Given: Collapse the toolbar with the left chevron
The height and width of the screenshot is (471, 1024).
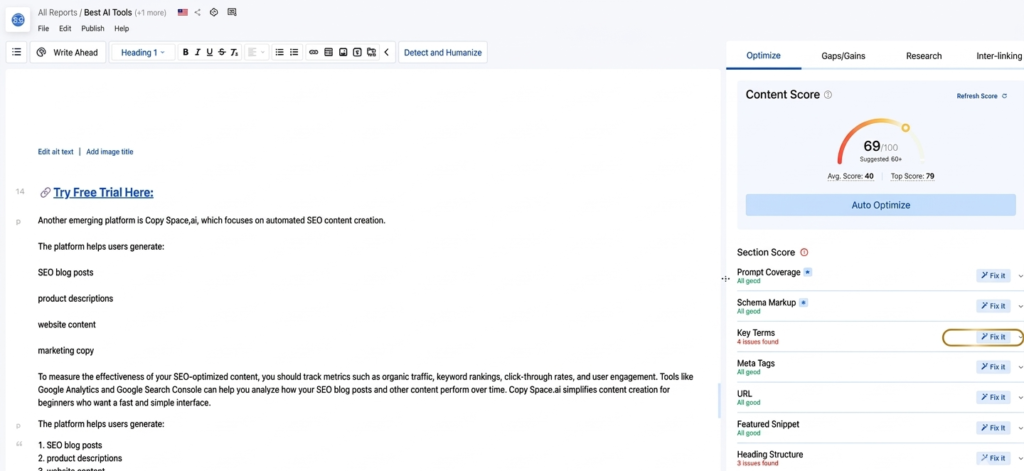Looking at the screenshot, I should pyautogui.click(x=387, y=52).
